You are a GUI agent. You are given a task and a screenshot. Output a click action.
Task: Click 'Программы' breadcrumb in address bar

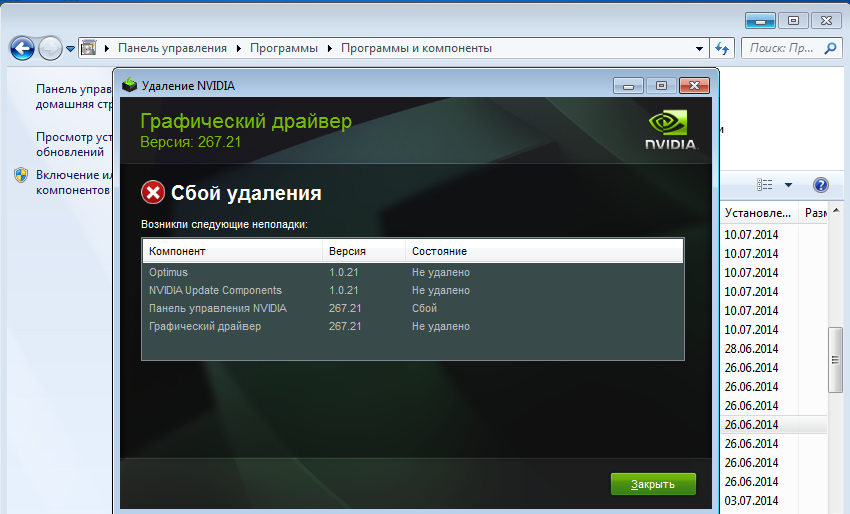pyautogui.click(x=284, y=48)
